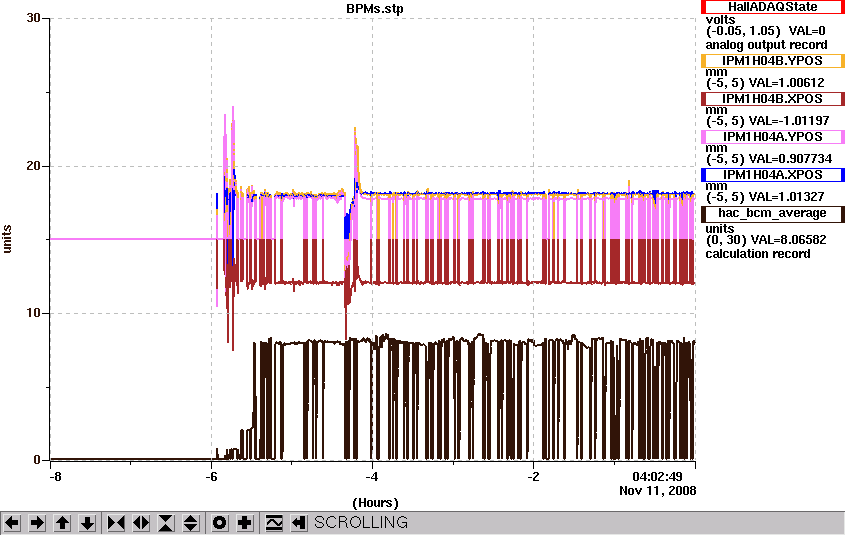Click the calculation record text
The width and height of the screenshot is (845, 535).
point(758,254)
